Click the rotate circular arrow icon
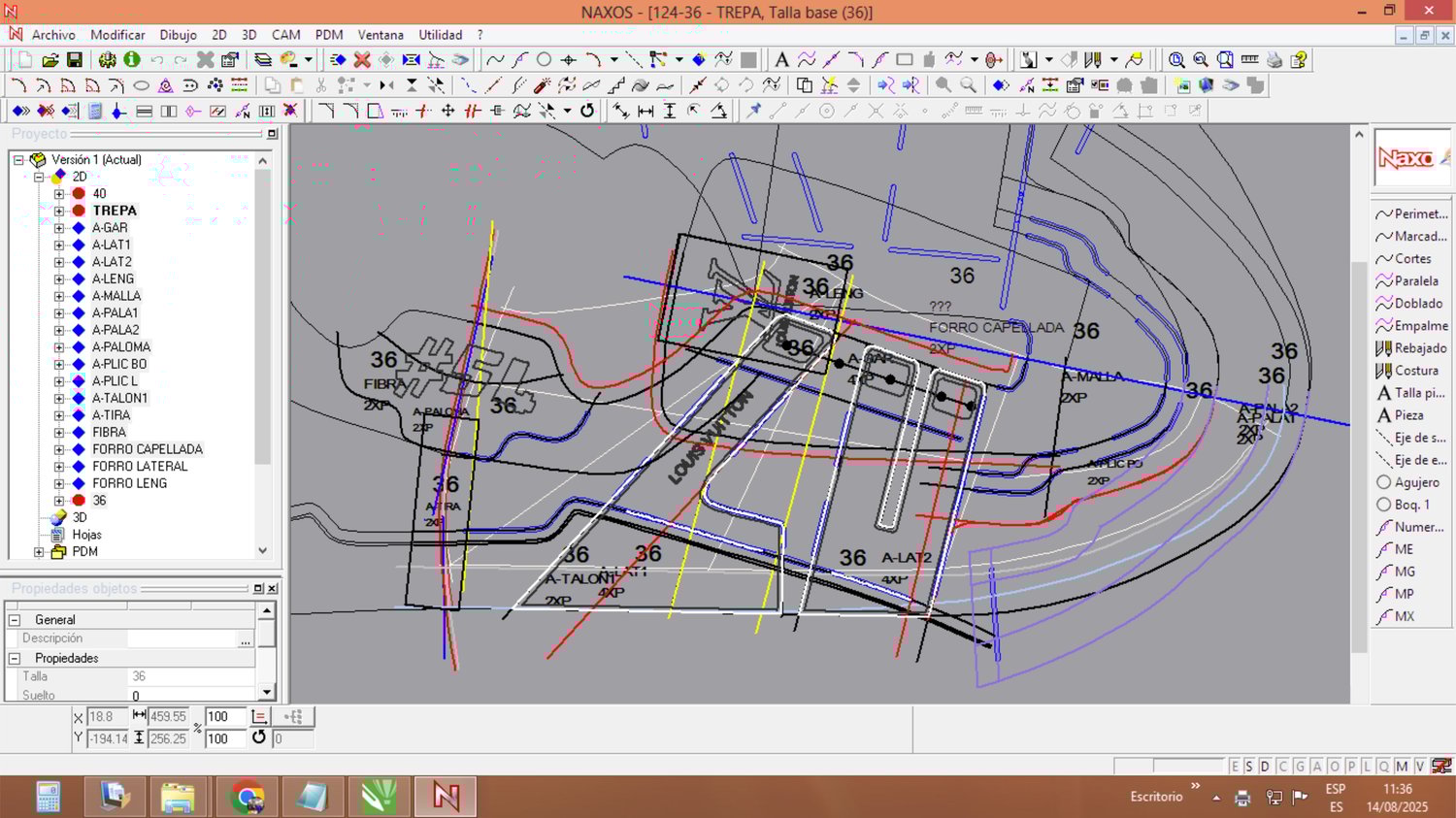 point(587,111)
